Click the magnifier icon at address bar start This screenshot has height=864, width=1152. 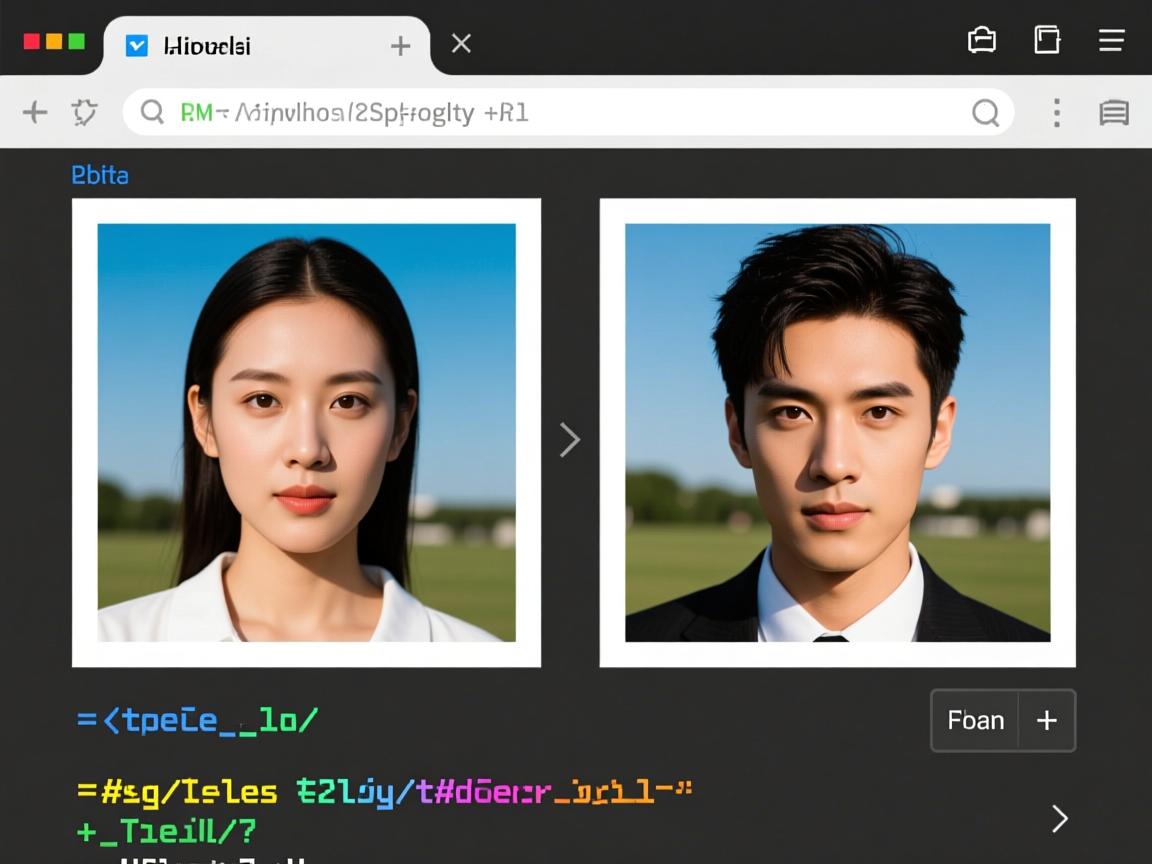pos(152,112)
